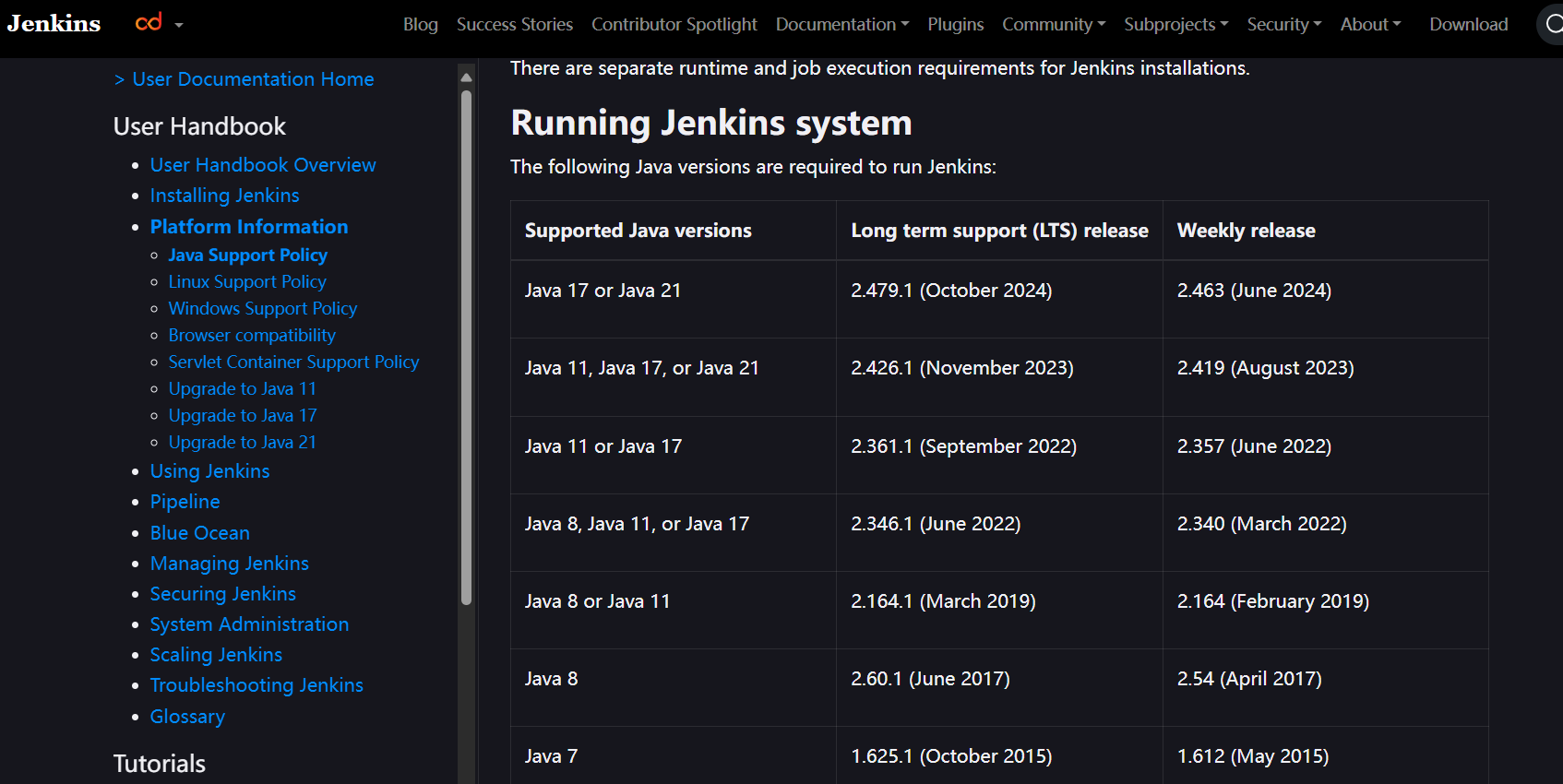Expand the Security dropdown menu

(1284, 24)
